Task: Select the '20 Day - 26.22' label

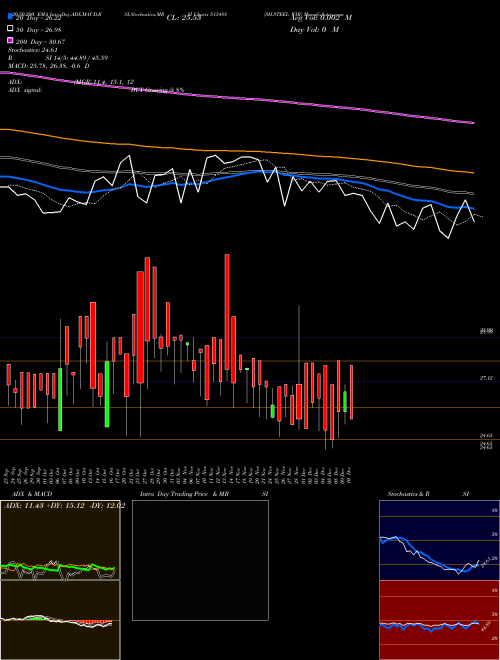Action: [x=39, y=18]
